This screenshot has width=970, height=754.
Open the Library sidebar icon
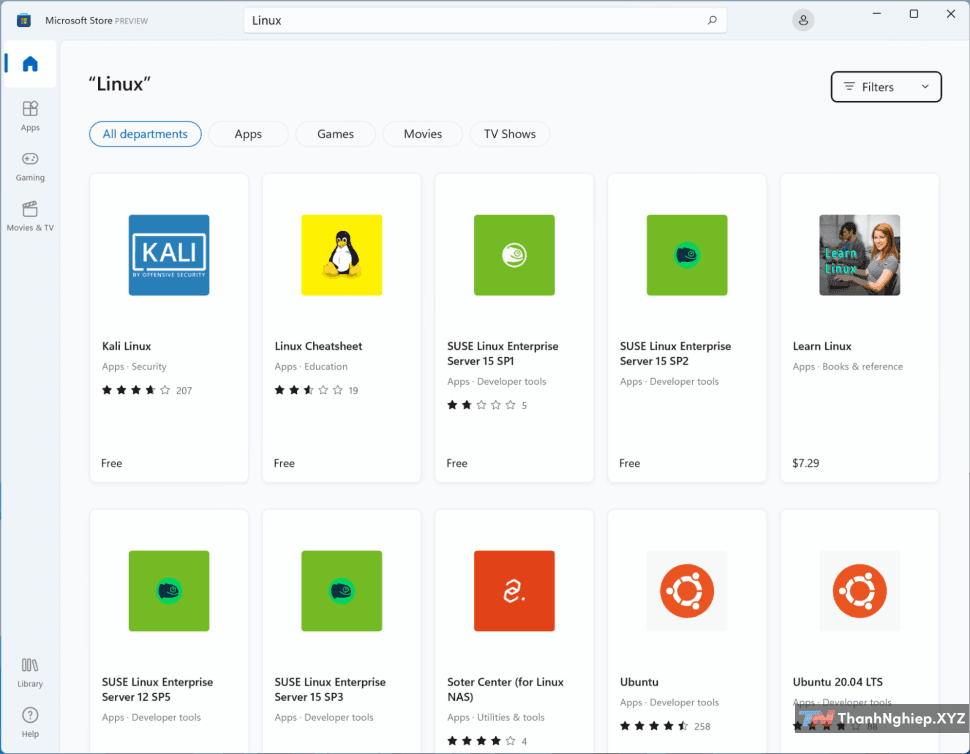point(30,672)
